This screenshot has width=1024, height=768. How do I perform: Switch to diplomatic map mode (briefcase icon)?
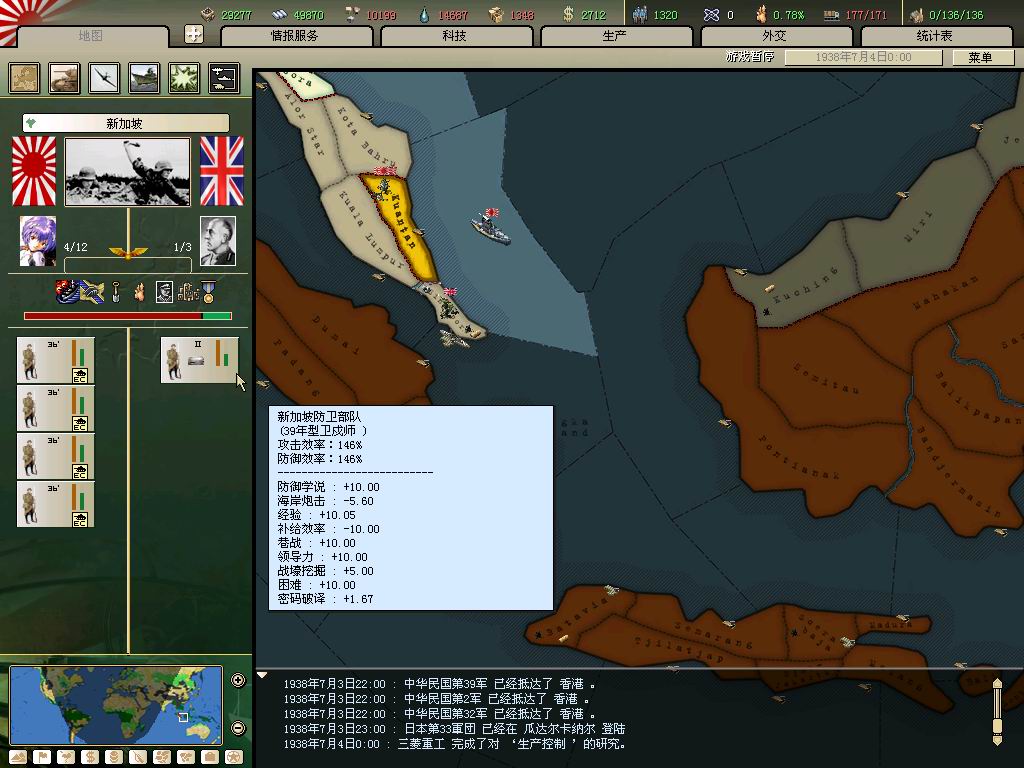210,757
